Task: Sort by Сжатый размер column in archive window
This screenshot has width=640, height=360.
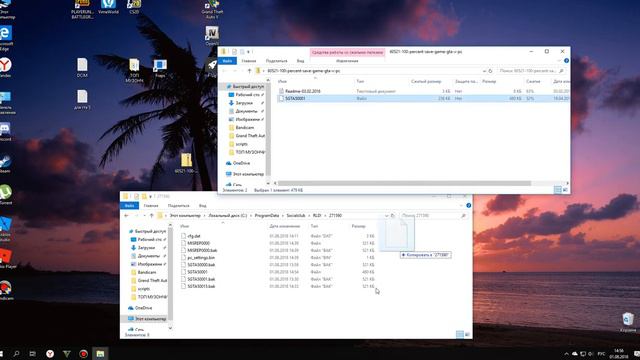Action: [426, 81]
